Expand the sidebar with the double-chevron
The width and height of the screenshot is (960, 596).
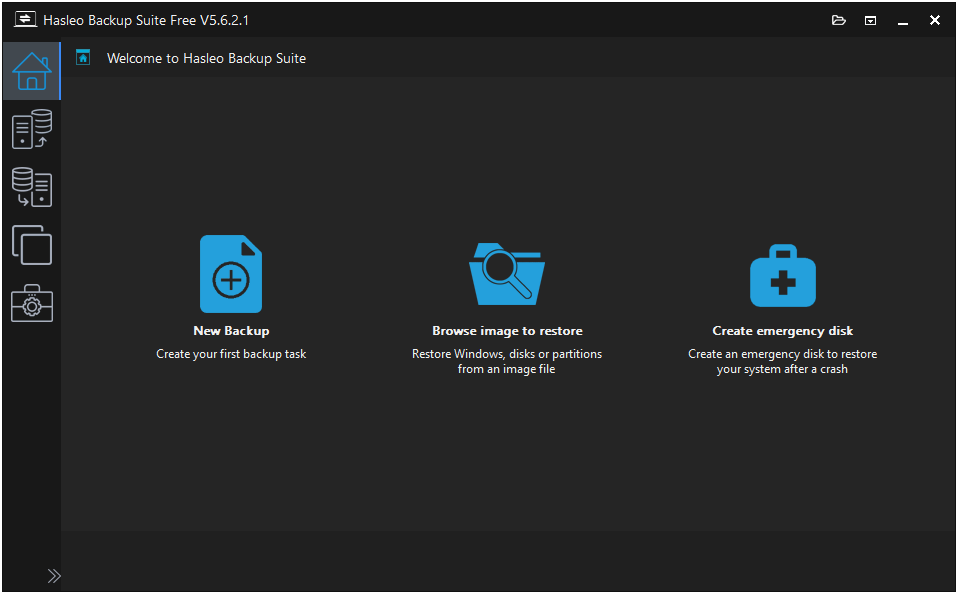(x=54, y=577)
